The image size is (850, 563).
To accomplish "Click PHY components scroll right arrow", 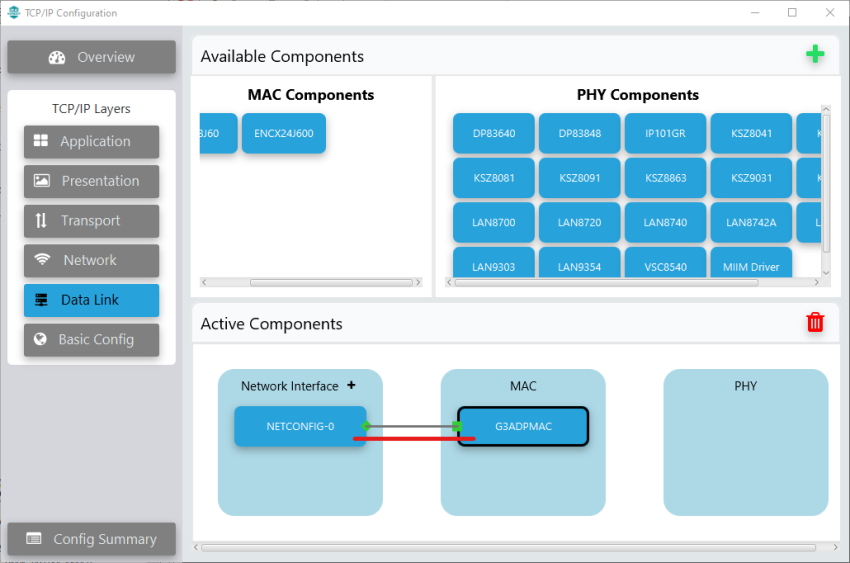I will (816, 282).
